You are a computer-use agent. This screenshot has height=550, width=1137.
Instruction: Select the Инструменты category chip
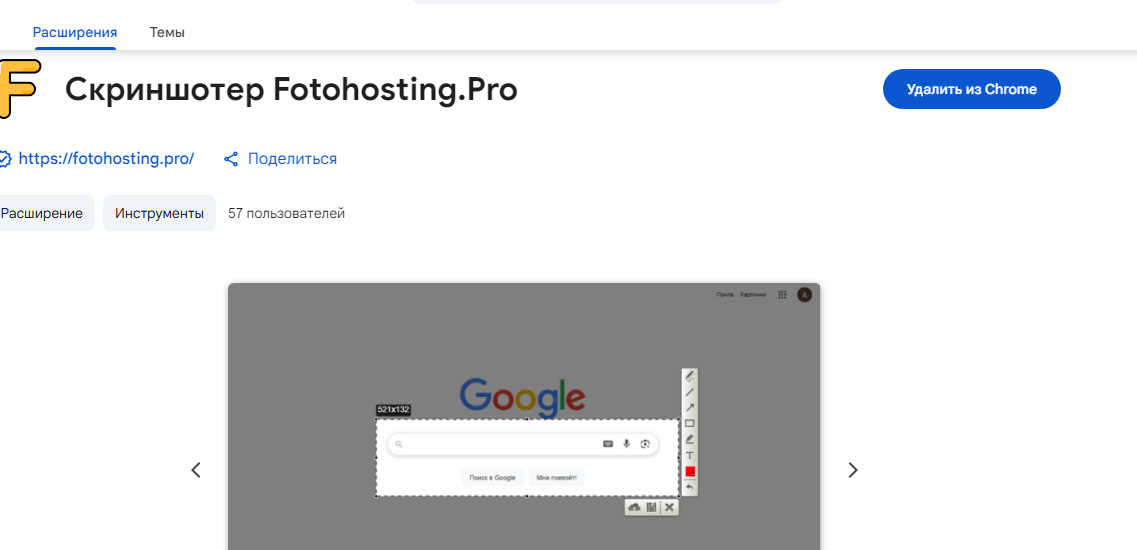point(160,213)
